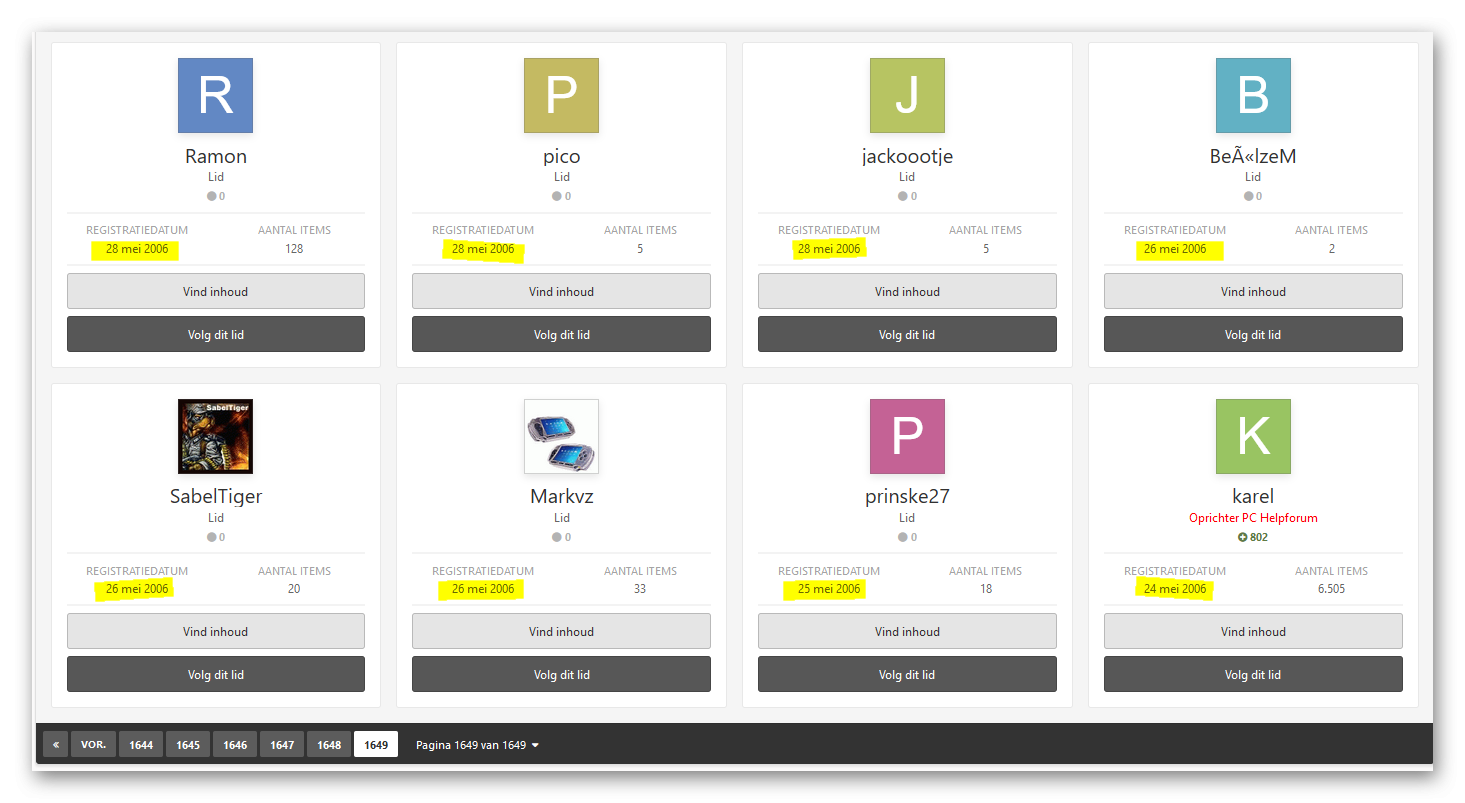The width and height of the screenshot is (1465, 803).
Task: Click the VOR. previous page button
Action: (x=93, y=744)
